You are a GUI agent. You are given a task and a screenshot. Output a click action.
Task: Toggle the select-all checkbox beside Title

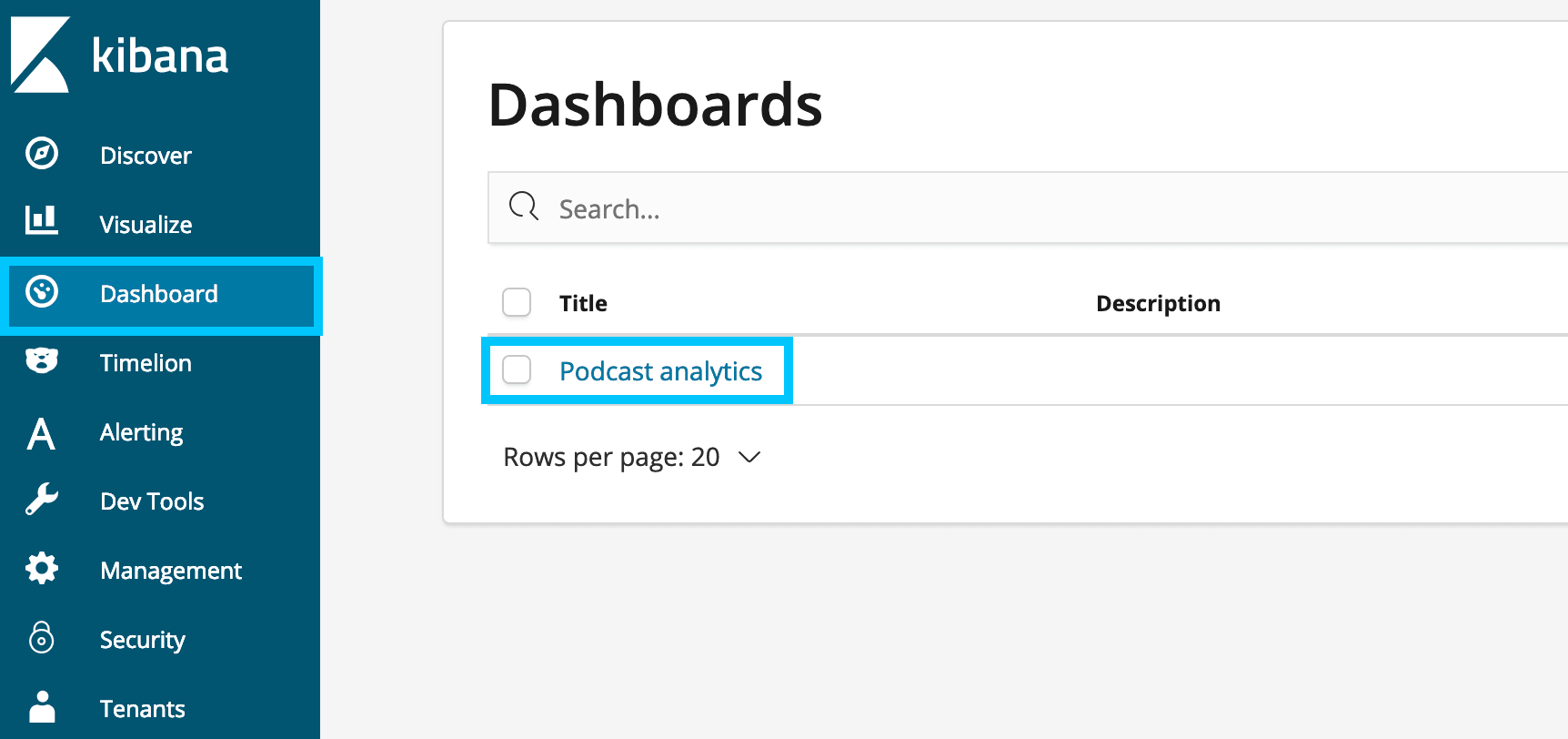click(x=517, y=302)
